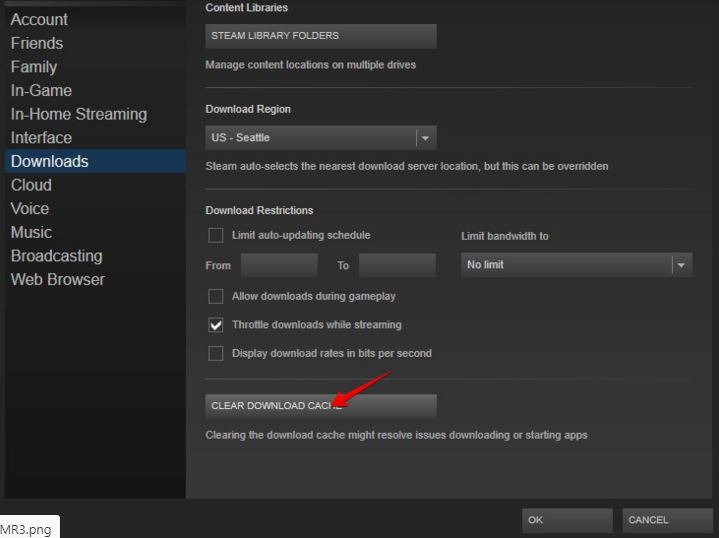The height and width of the screenshot is (538, 719).
Task: Enable Limit auto-updating schedule checkbox
Action: click(x=216, y=235)
